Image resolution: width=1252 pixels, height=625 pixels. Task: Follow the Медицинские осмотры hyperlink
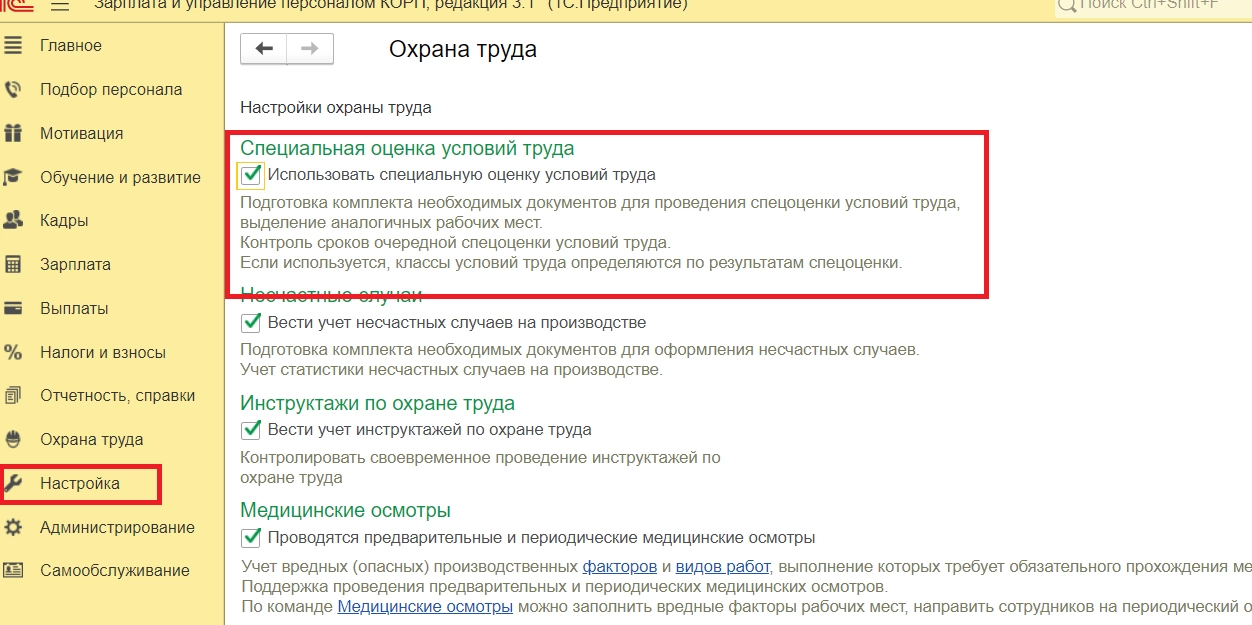(x=425, y=607)
